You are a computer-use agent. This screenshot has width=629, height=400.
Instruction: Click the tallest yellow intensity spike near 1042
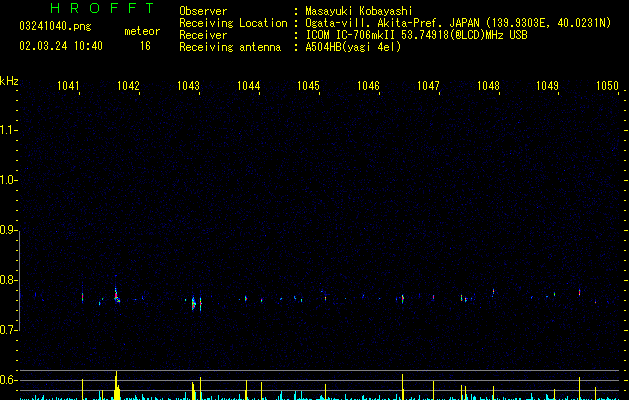[x=117, y=385]
